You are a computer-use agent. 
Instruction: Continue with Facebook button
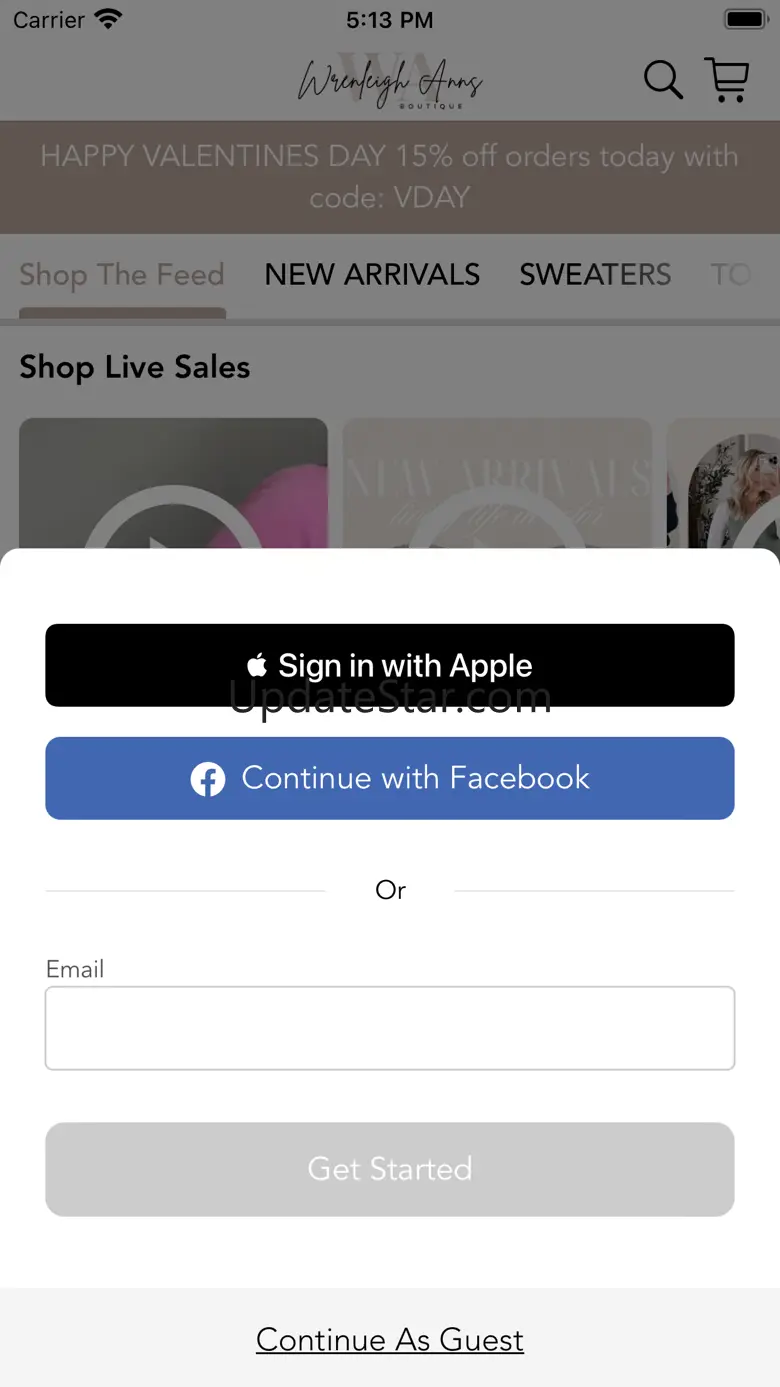[390, 778]
